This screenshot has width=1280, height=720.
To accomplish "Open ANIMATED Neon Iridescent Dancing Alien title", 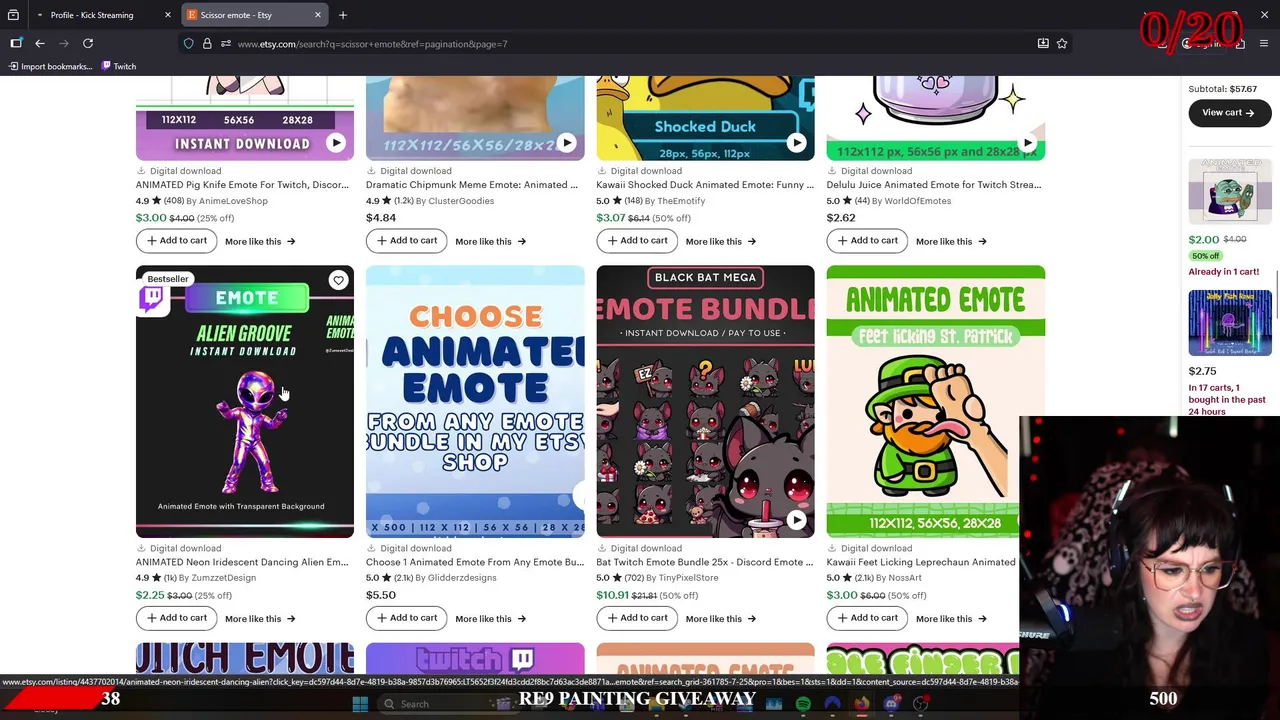I will (242, 561).
